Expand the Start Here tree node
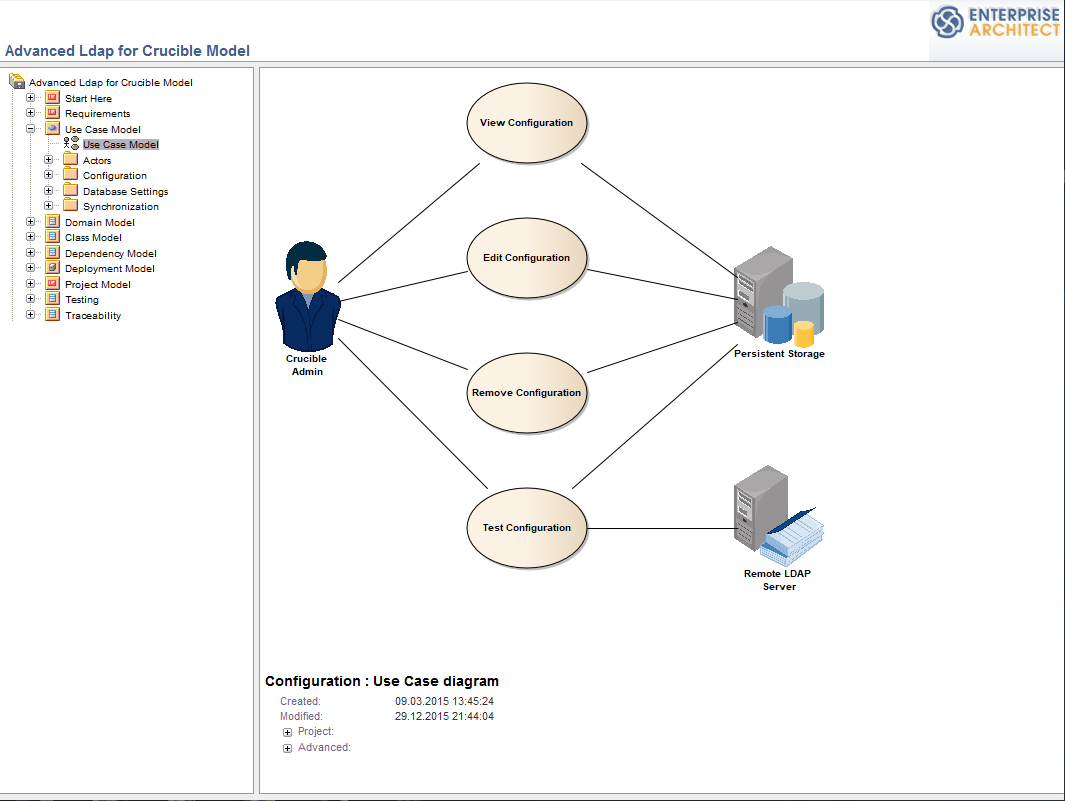The image size is (1065, 801). 31,98
